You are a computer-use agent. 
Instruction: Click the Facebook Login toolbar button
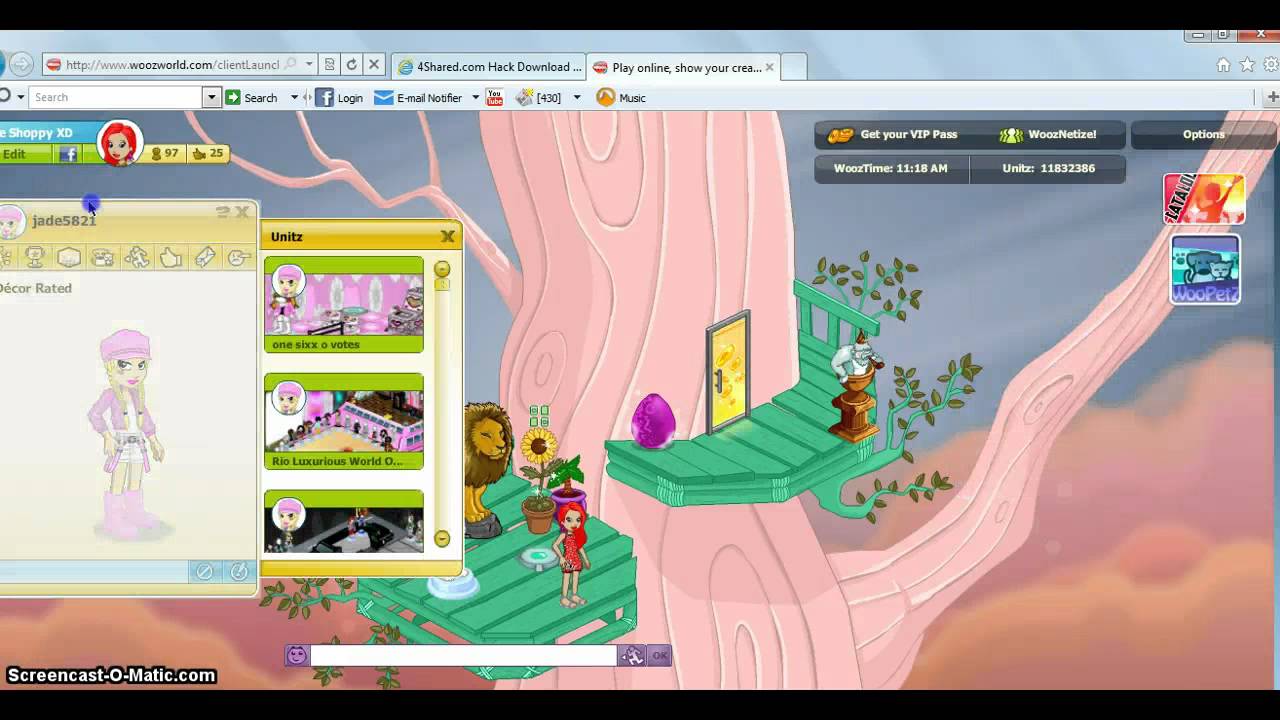pos(339,97)
